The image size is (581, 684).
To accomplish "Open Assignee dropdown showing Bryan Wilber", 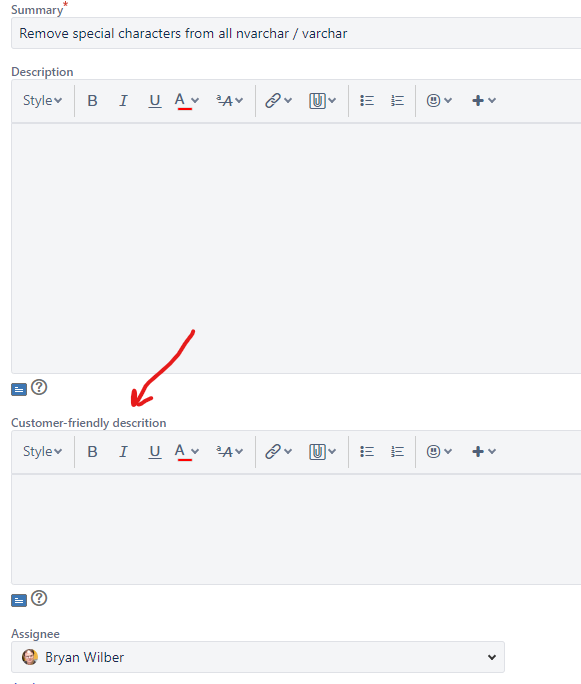I will 258,657.
